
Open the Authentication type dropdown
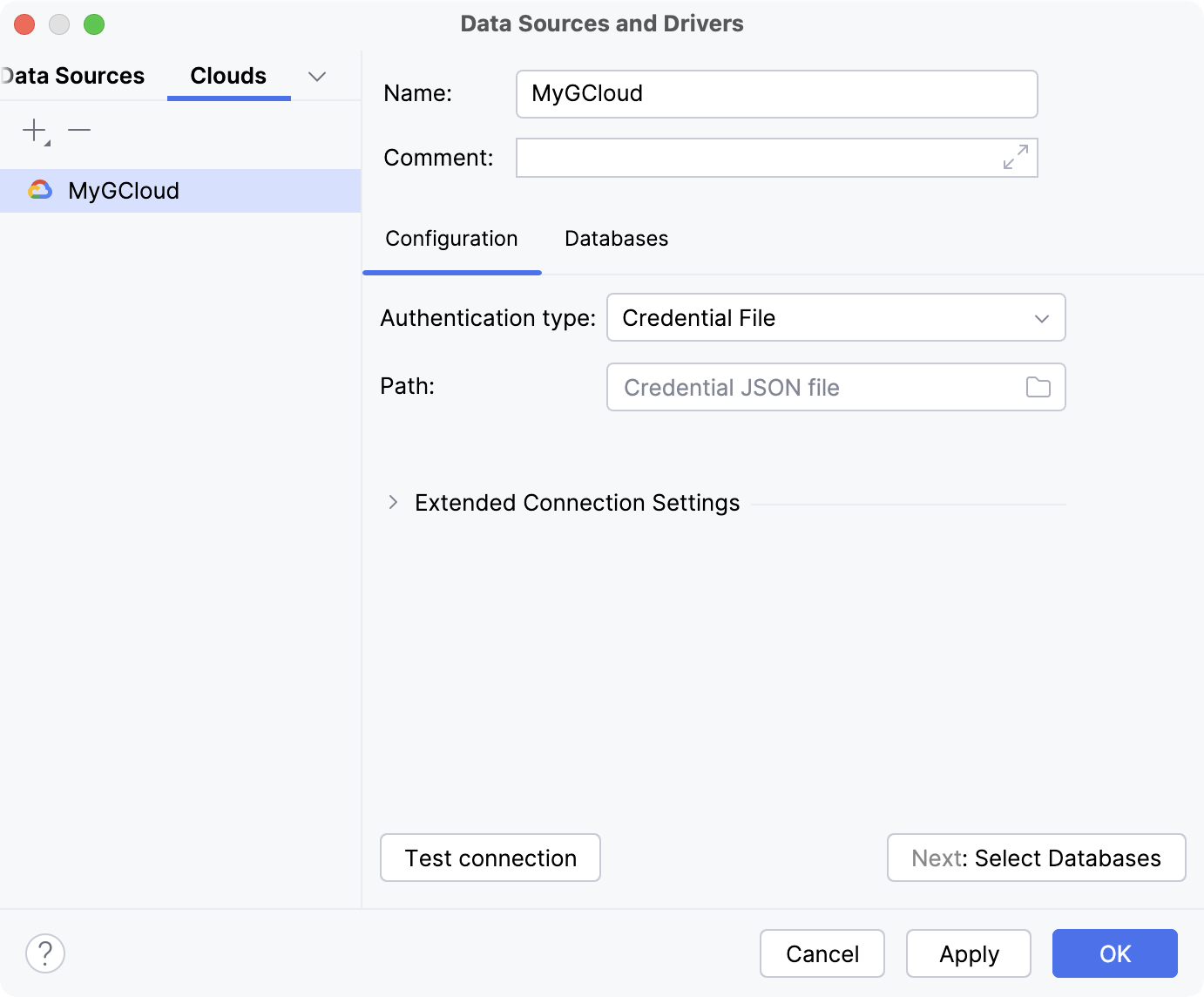[x=835, y=317]
